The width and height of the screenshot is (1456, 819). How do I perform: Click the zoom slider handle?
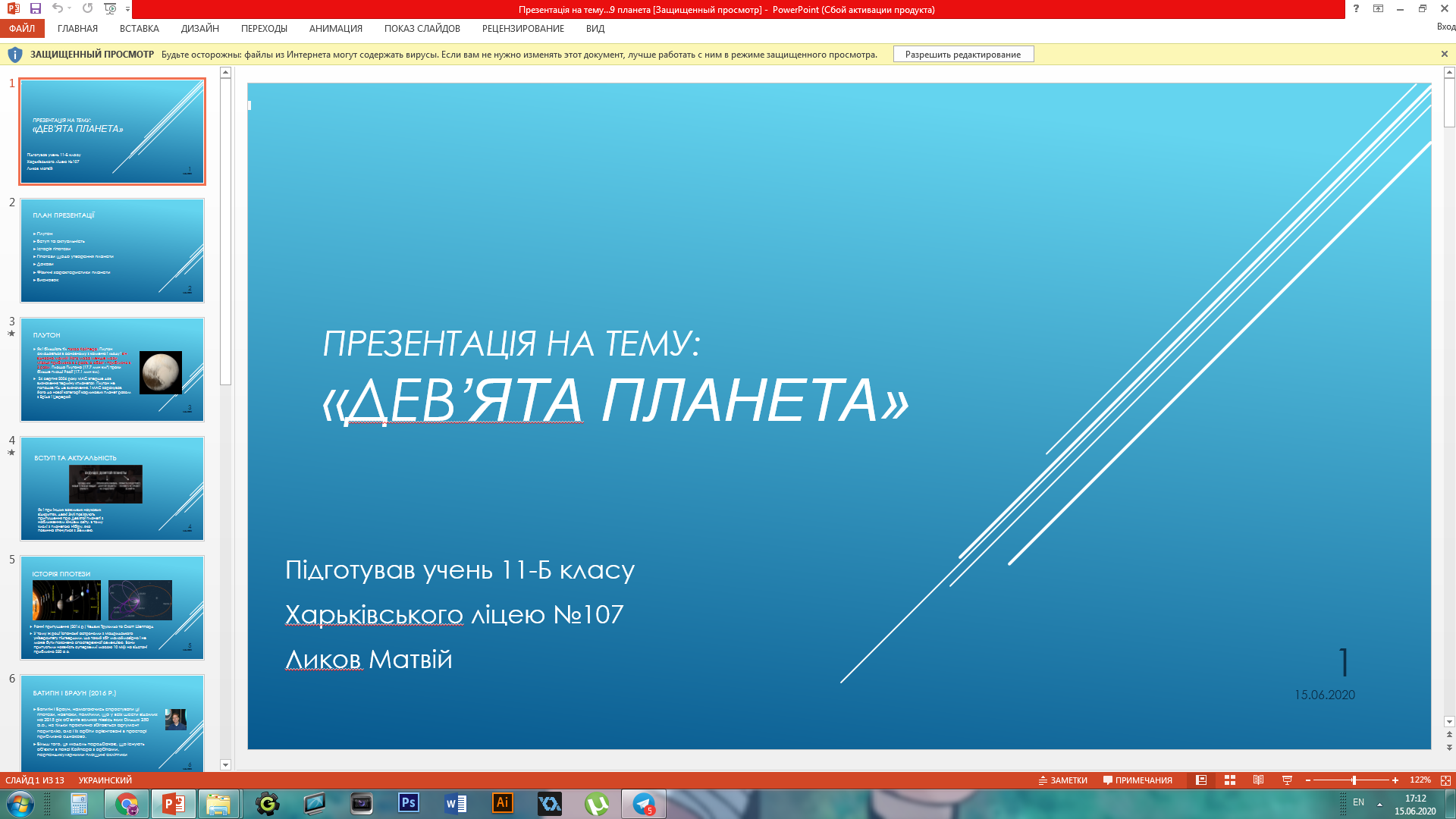[x=1354, y=780]
